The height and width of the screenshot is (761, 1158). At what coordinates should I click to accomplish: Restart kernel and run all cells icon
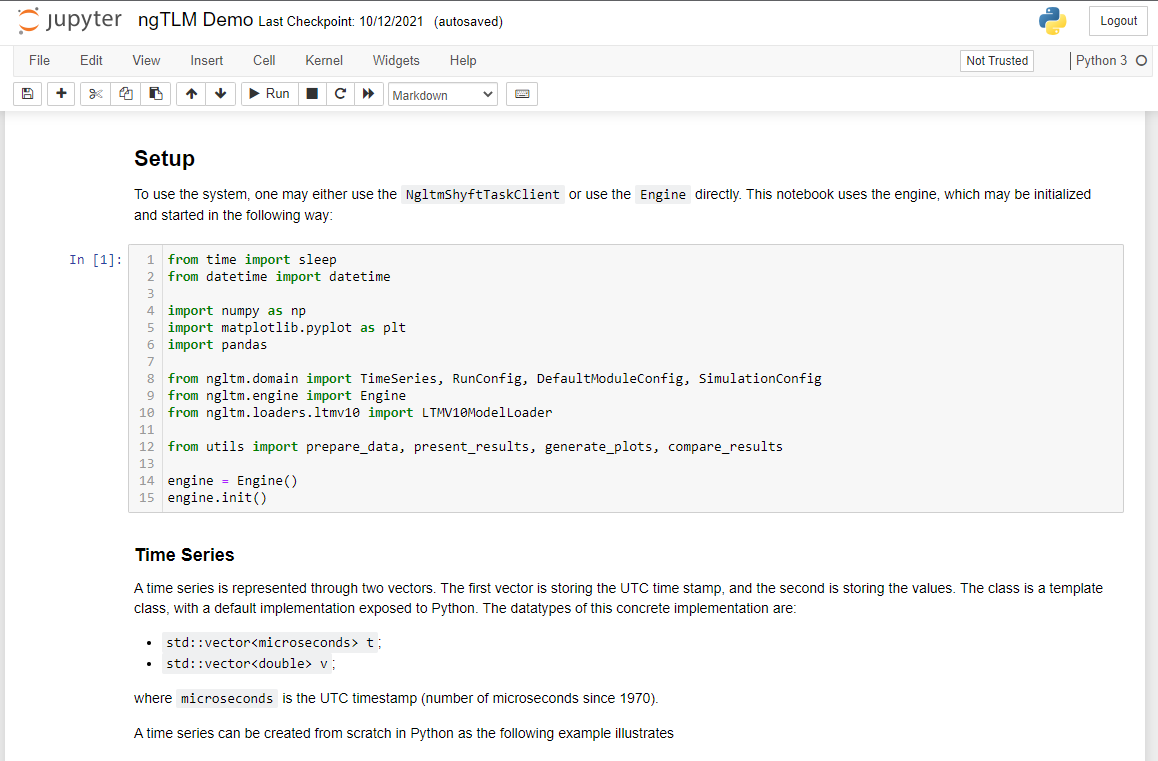(x=368, y=94)
